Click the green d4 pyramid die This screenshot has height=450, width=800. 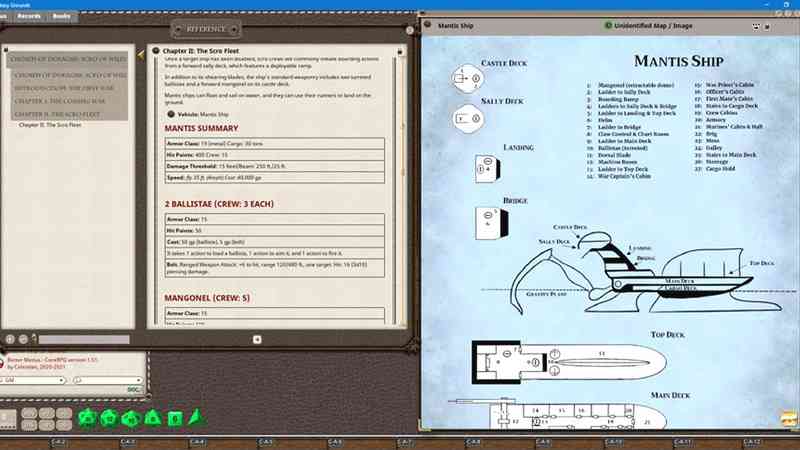point(197,417)
